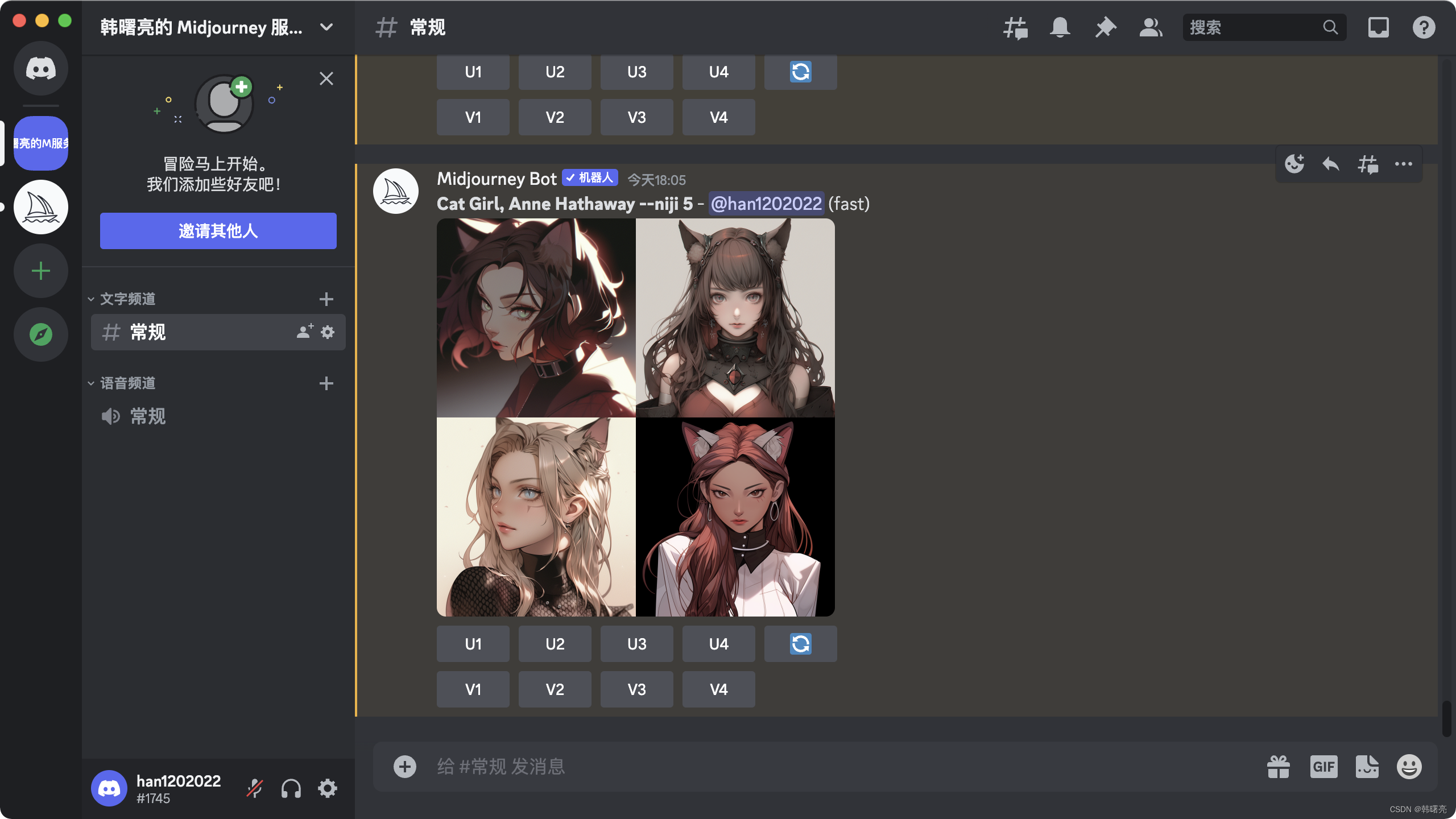Open the gift icon in message bar
Viewport: 1456px width, 819px height.
(1279, 767)
